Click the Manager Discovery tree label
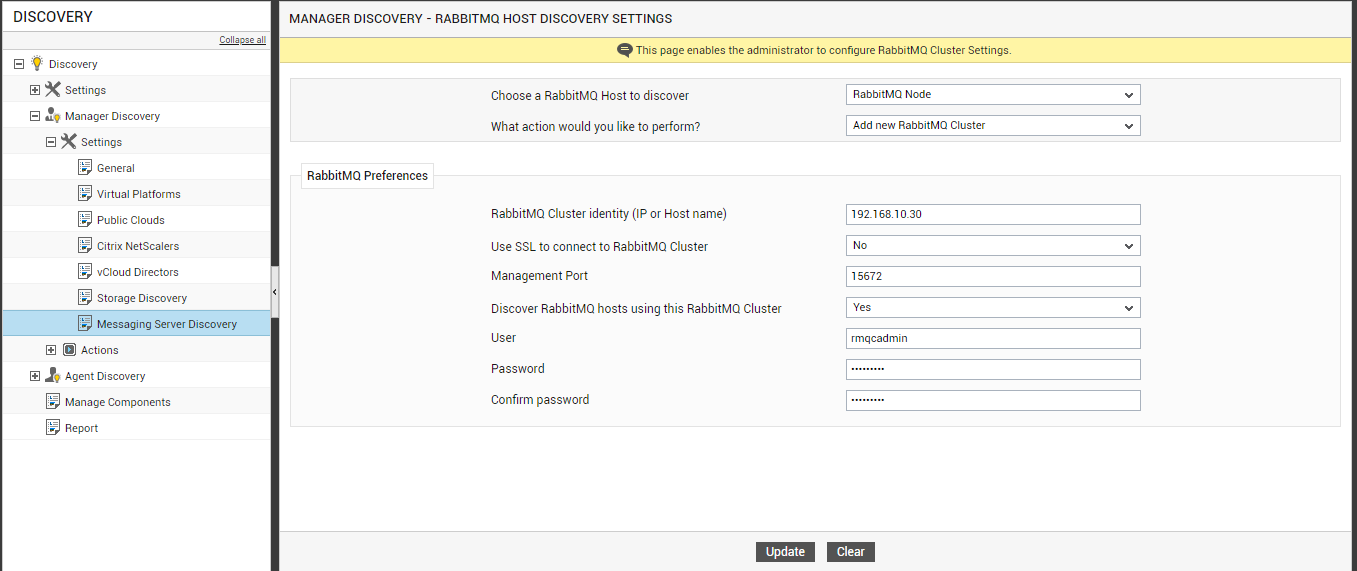1357x571 pixels. [112, 116]
